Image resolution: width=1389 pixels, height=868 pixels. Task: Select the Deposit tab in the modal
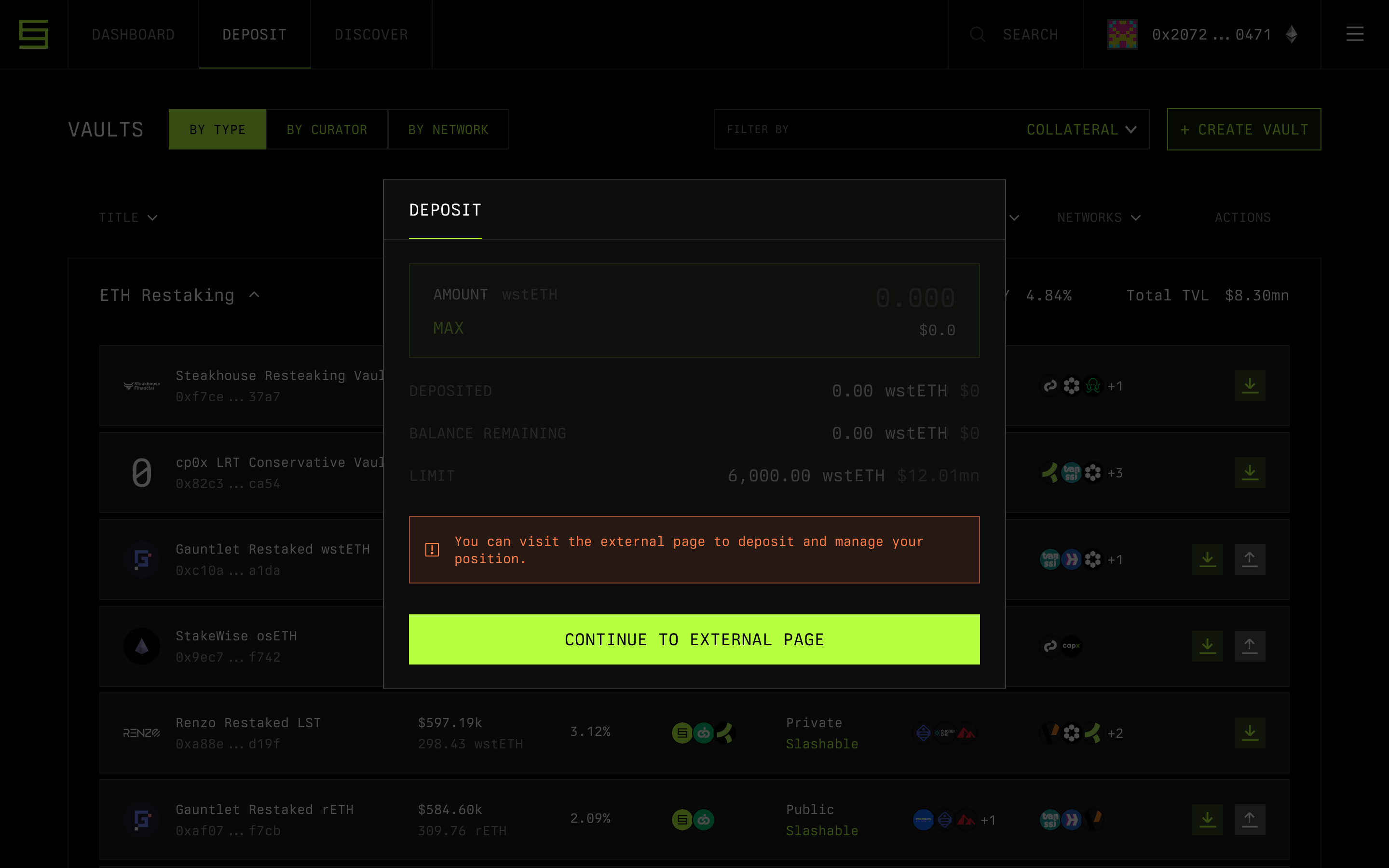446,211
